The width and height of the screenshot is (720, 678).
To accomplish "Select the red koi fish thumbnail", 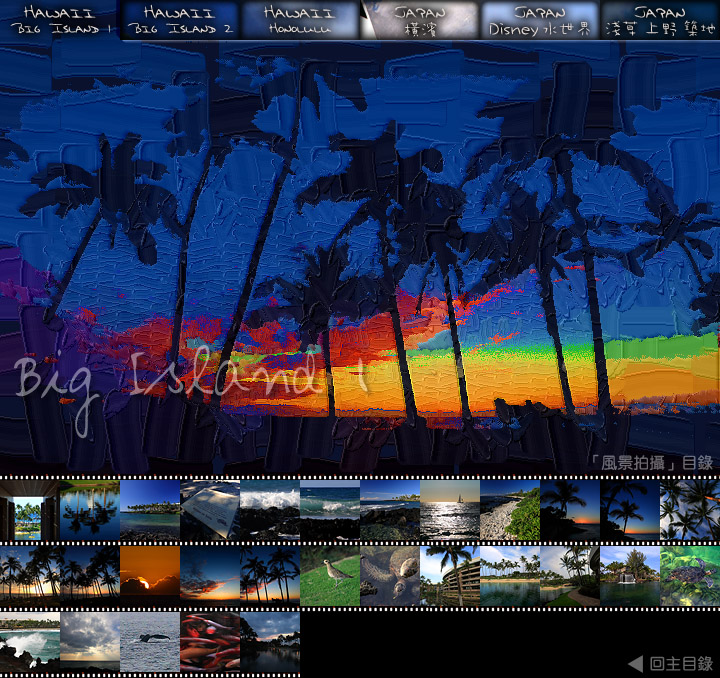I will coord(210,642).
